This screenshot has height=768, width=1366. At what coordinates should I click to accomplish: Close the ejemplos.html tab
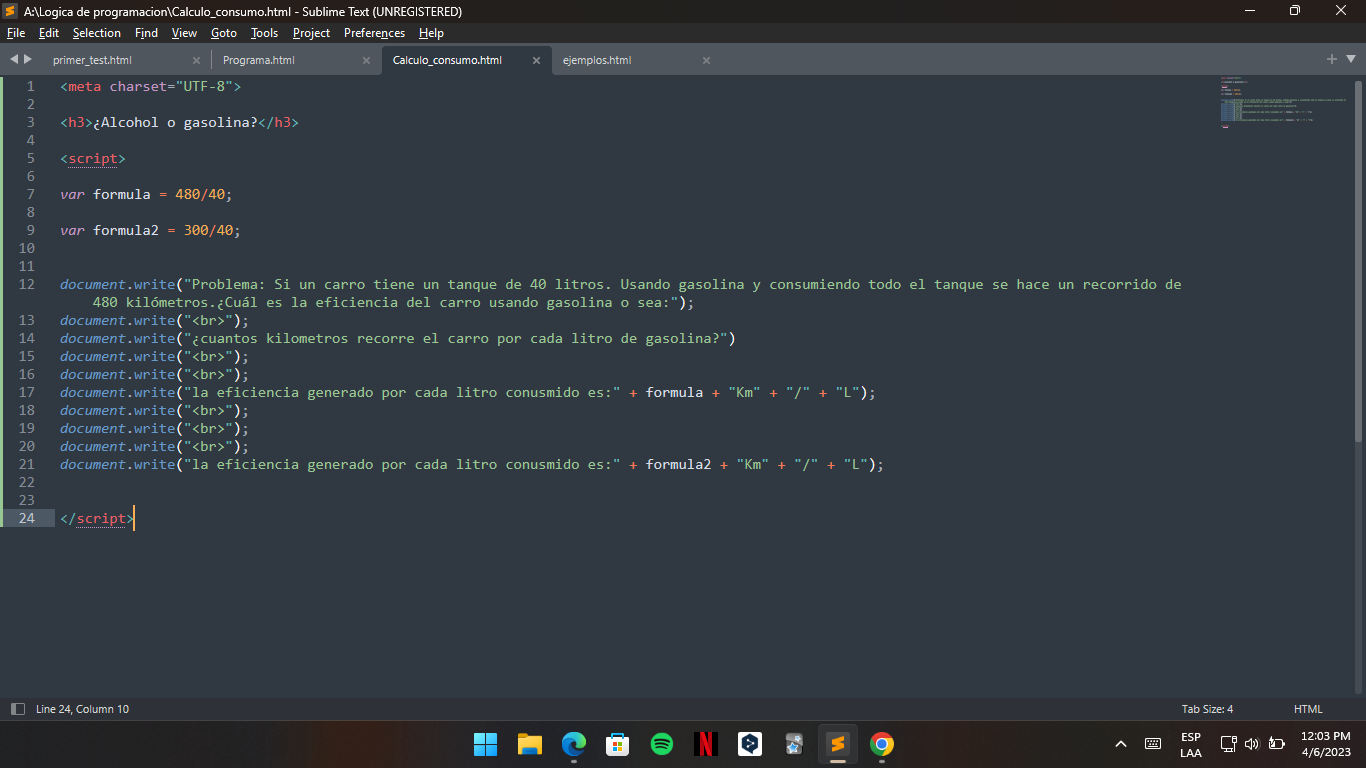706,60
